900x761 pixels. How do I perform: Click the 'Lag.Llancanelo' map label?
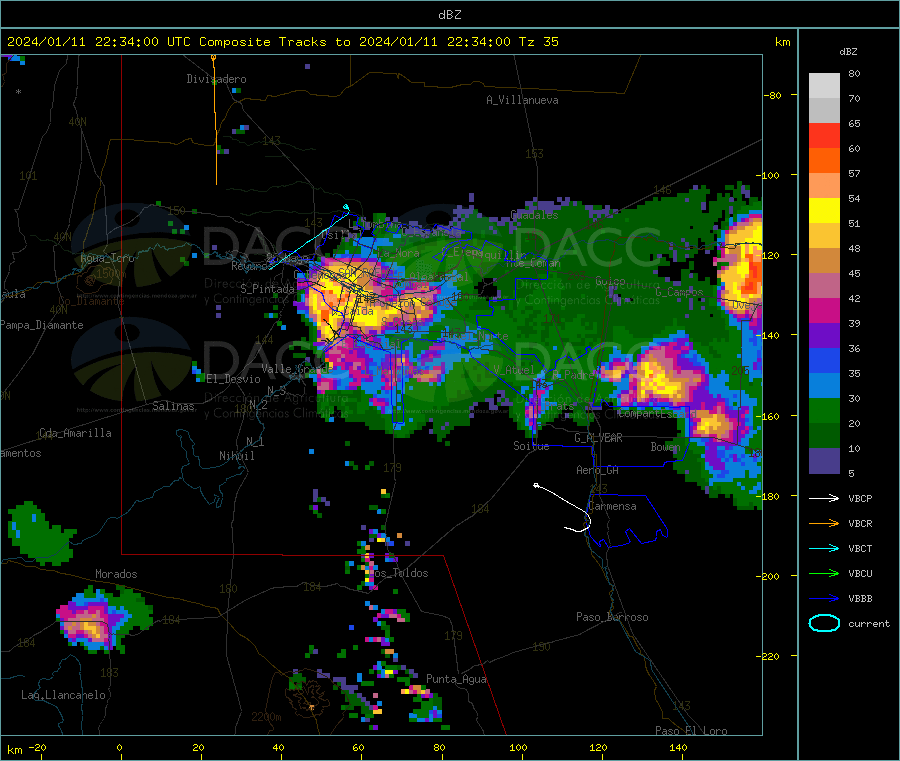tap(63, 695)
